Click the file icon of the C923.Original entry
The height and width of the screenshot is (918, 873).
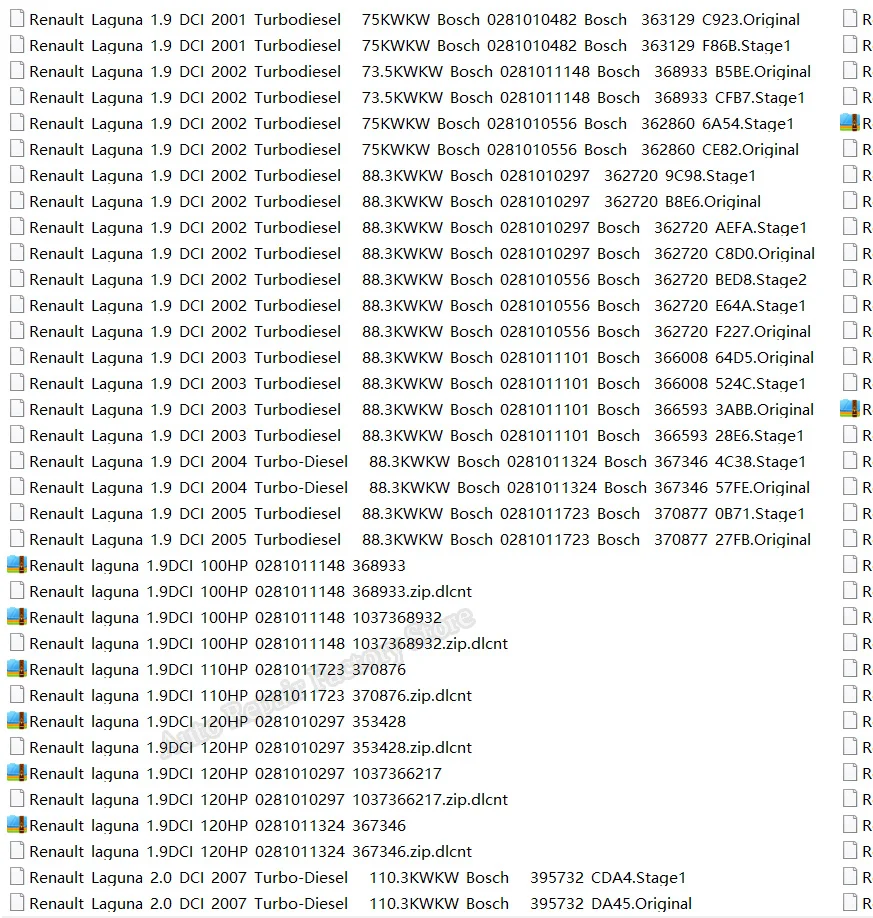click(x=17, y=19)
